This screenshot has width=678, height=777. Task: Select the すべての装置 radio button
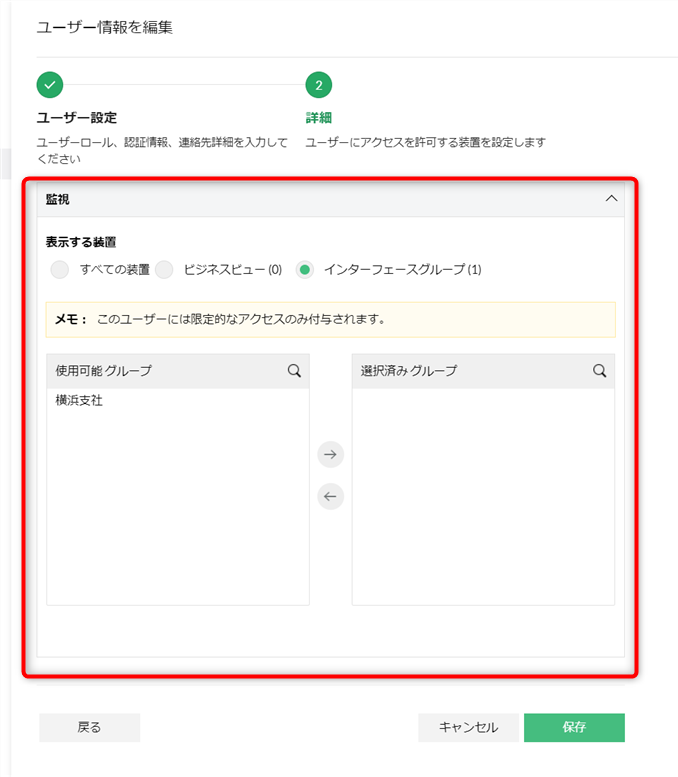pos(60,269)
